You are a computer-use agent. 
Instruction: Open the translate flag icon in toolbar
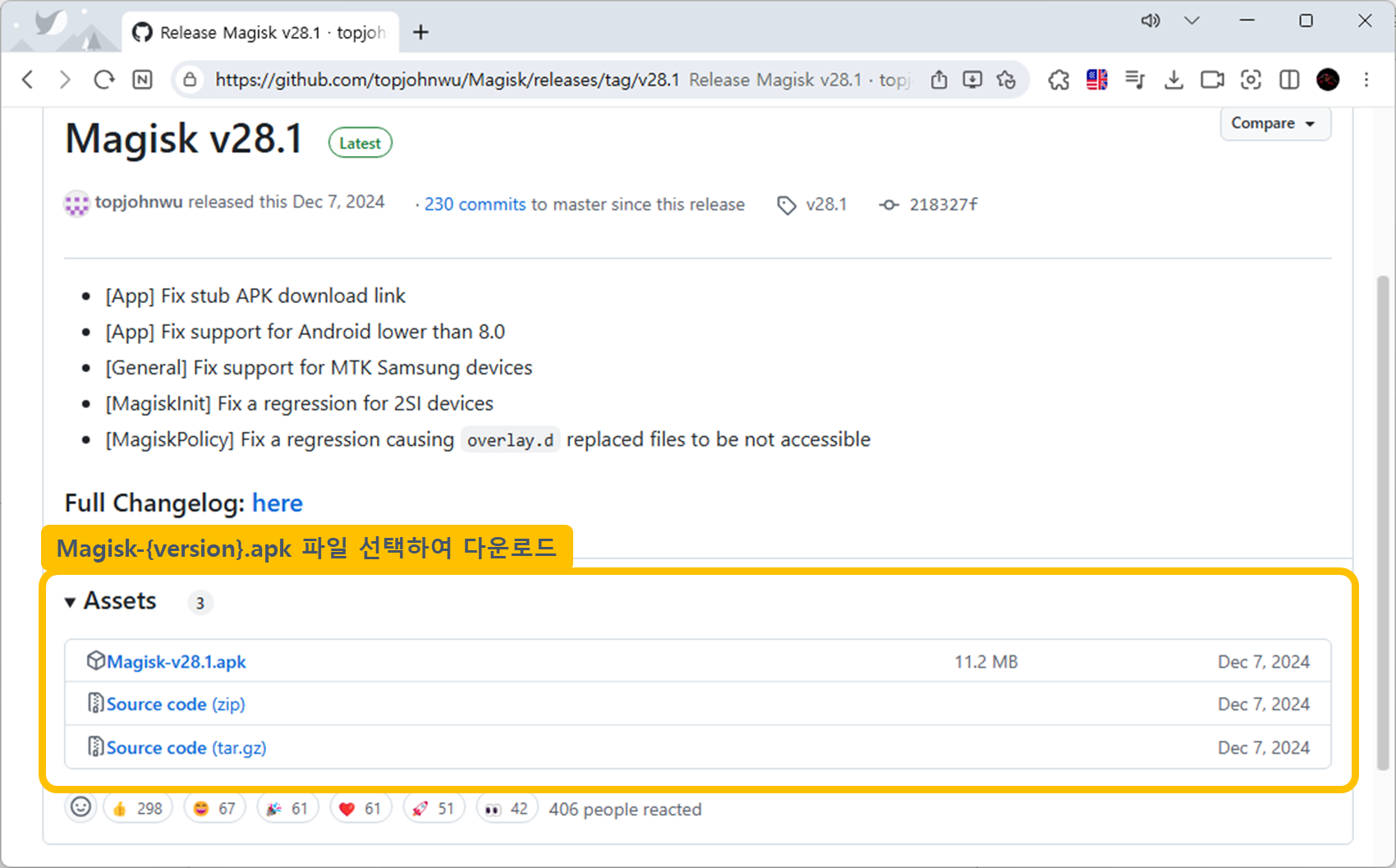pyautogui.click(x=1097, y=80)
